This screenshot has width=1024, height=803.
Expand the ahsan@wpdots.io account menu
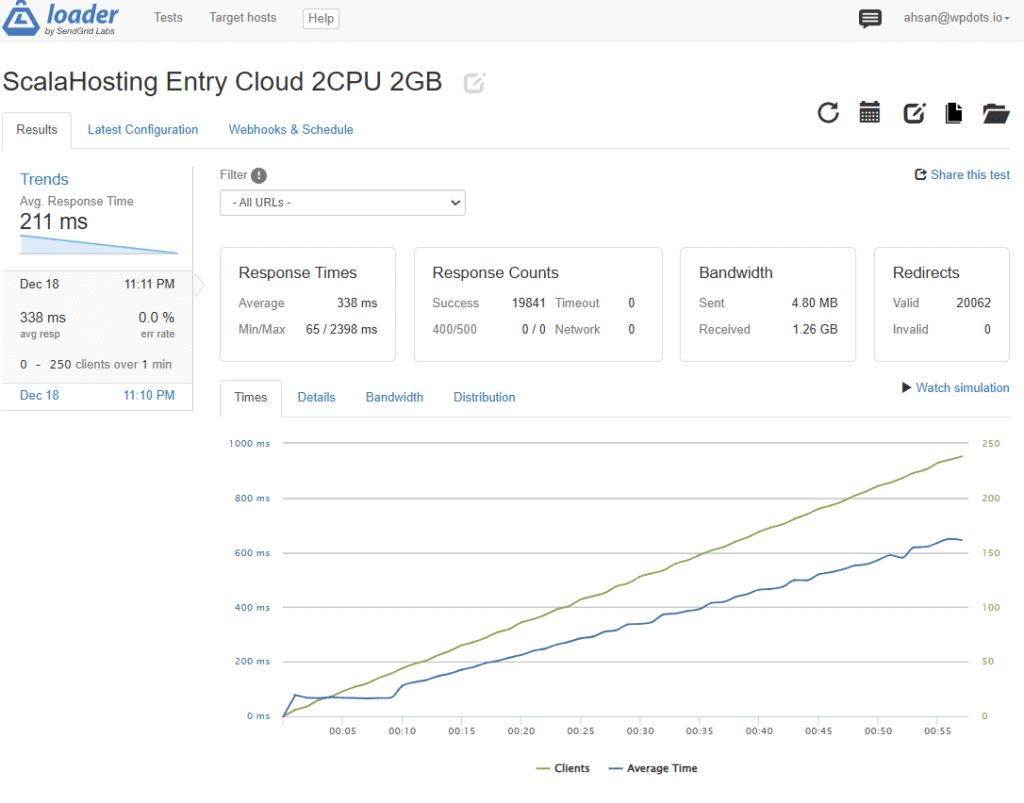click(x=957, y=18)
